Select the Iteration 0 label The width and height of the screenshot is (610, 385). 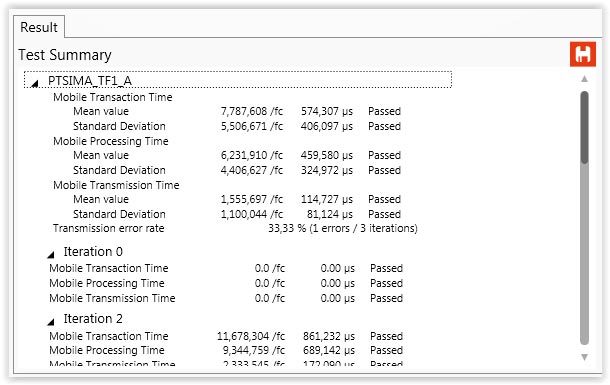(93, 252)
